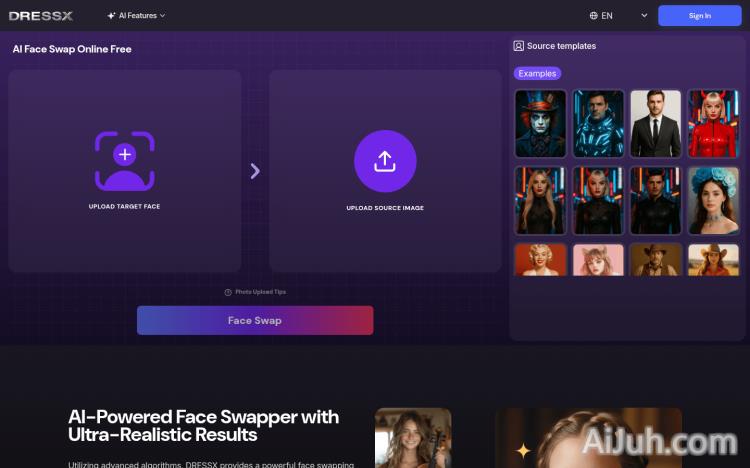Image resolution: width=750 pixels, height=468 pixels.
Task: Expand the EN language dropdown chevron
Action: click(x=644, y=16)
